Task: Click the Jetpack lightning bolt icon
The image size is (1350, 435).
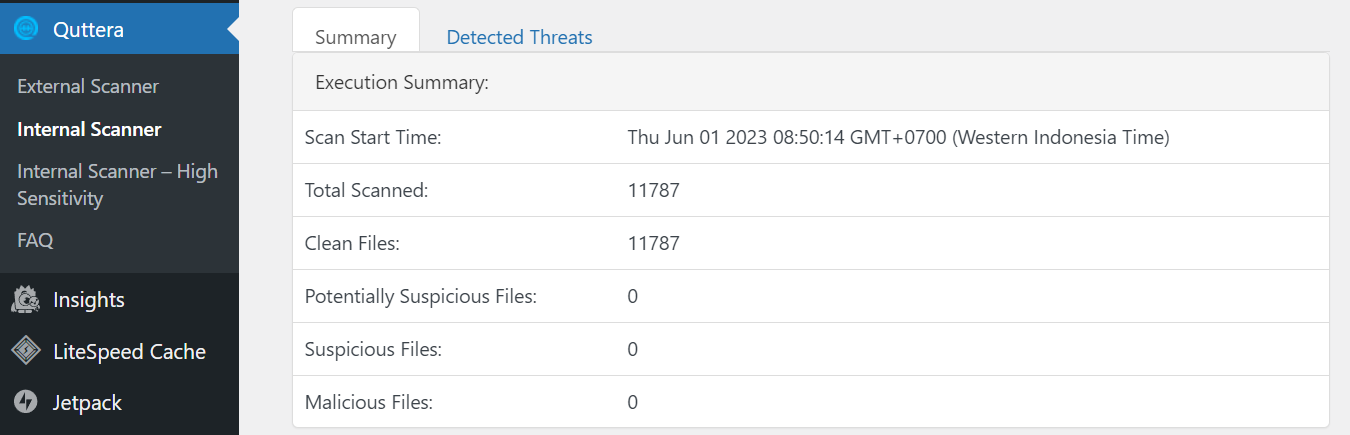Action: point(26,403)
